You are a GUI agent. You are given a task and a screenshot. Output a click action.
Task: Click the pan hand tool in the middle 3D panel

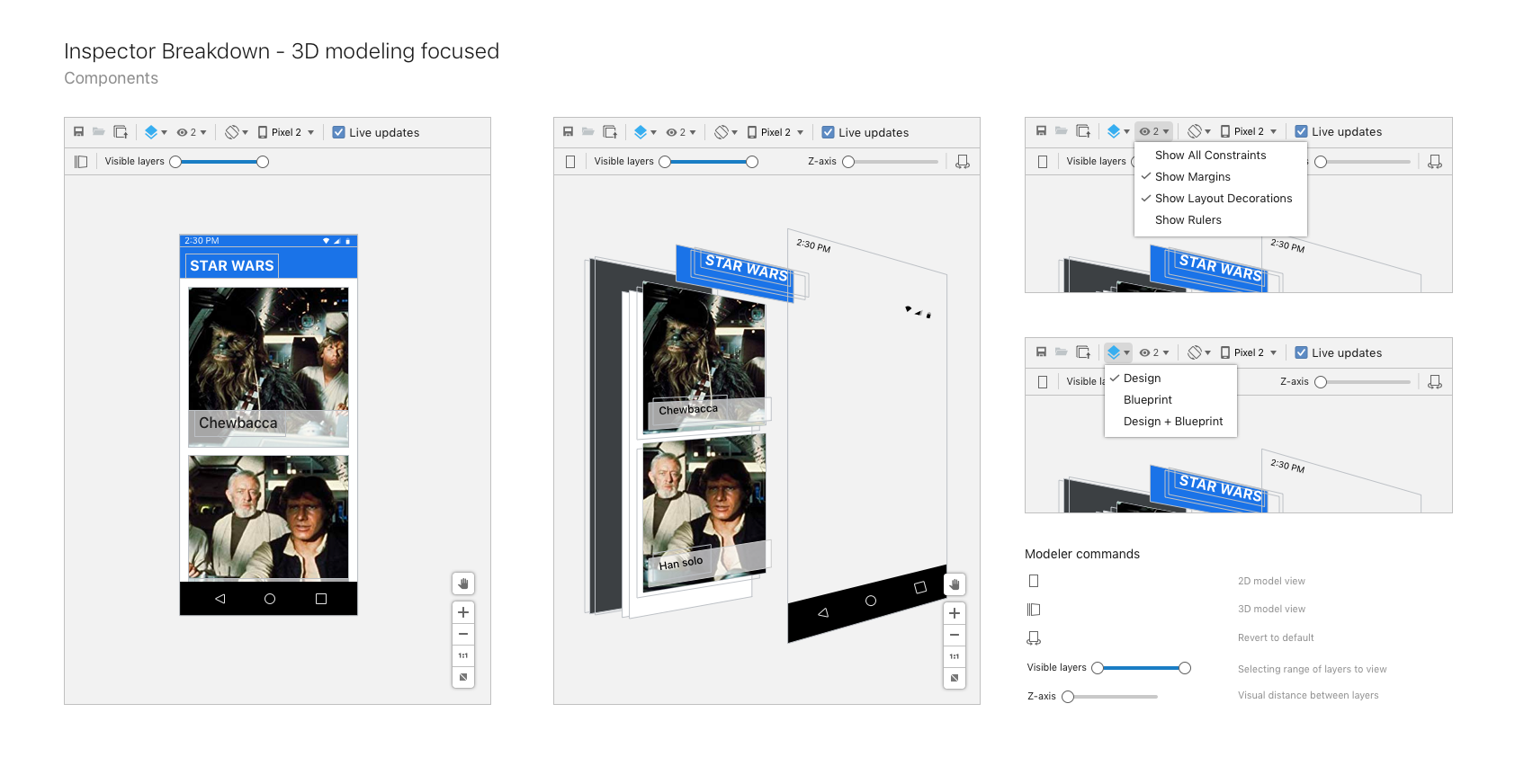pos(955,584)
